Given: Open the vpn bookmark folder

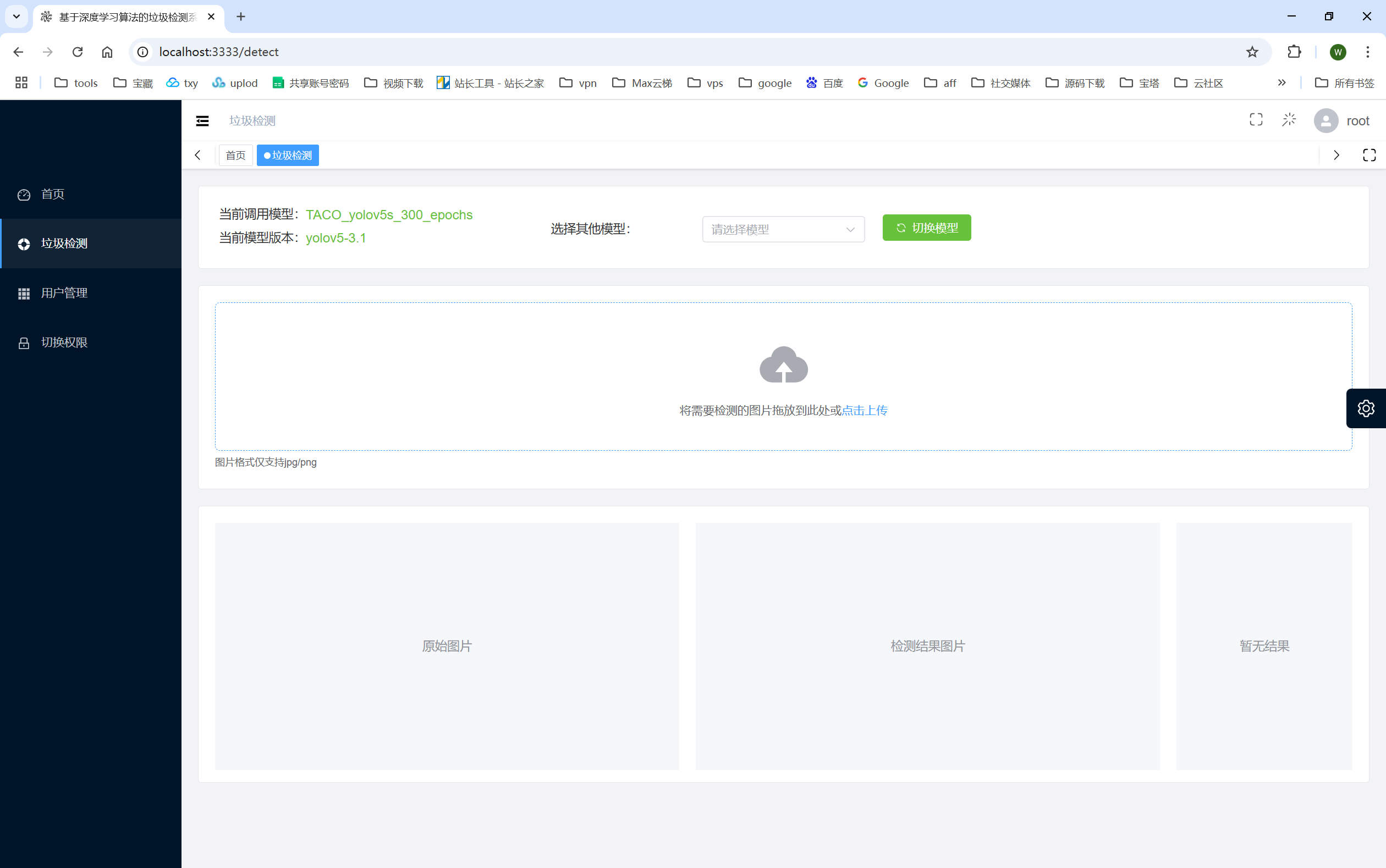Looking at the screenshot, I should click(578, 82).
